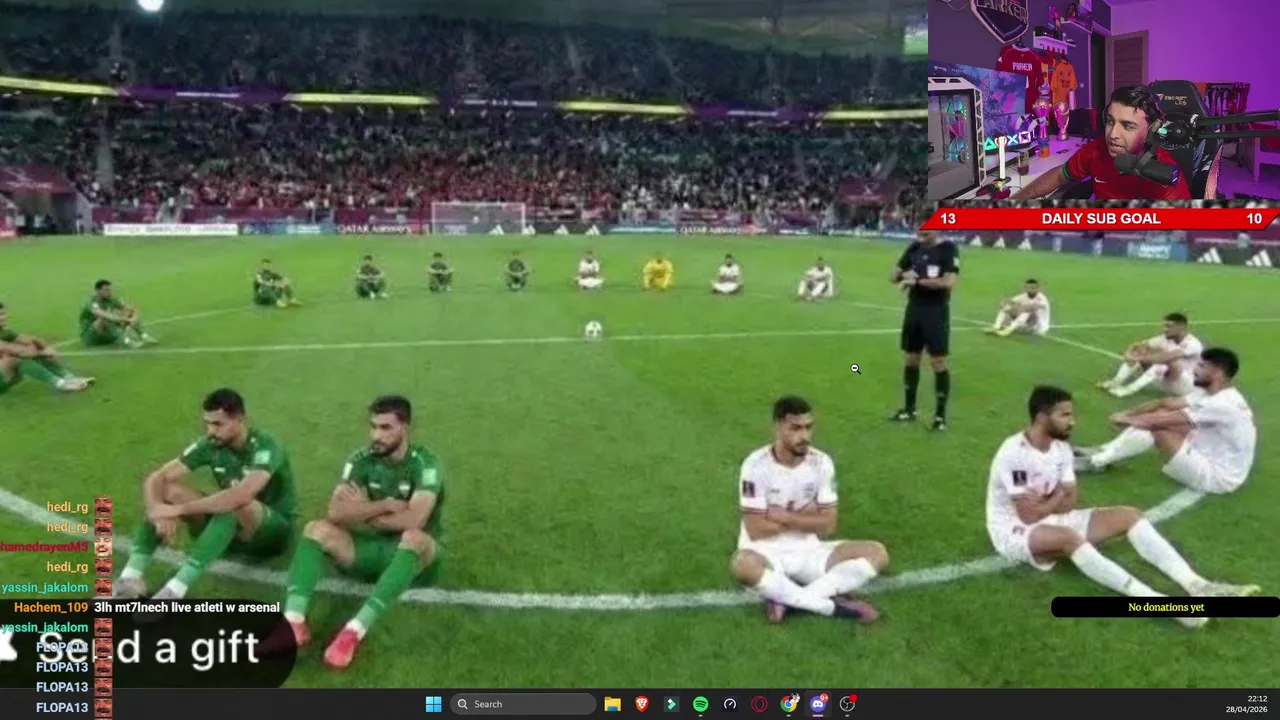Open File Explorer from the taskbar
The width and height of the screenshot is (1280, 720).
point(612,704)
